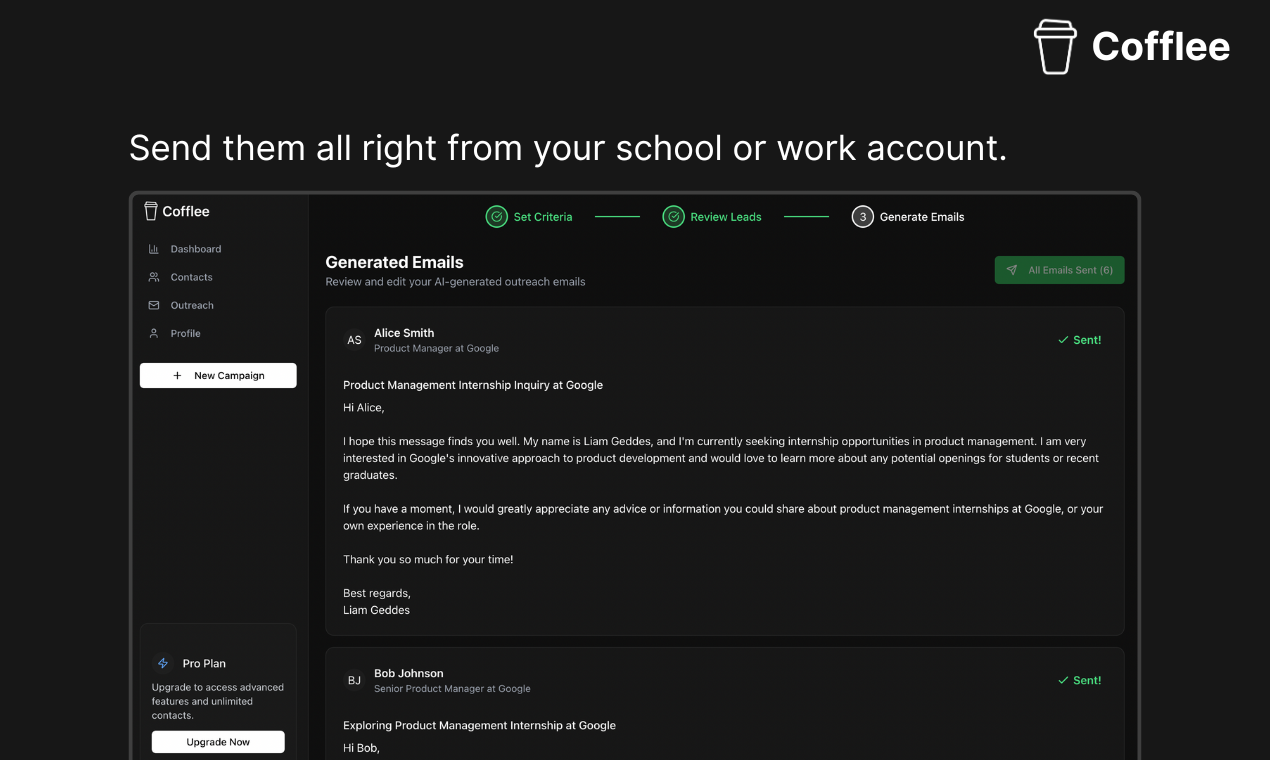The width and height of the screenshot is (1270, 760).
Task: Click the 'Hi Bob,' greeting line
Action: tap(362, 747)
